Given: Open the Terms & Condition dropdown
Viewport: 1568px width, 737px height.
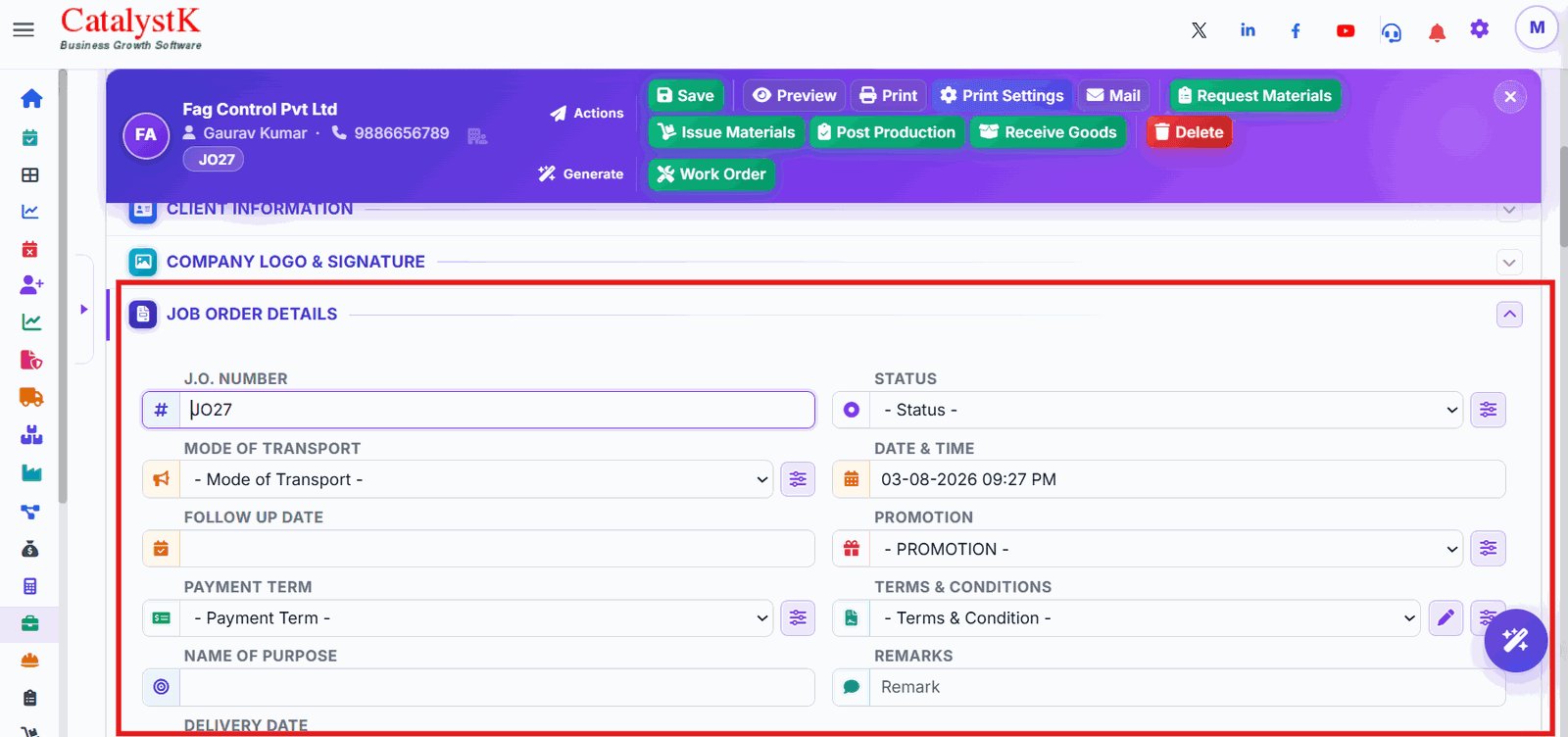Looking at the screenshot, I should [1145, 618].
